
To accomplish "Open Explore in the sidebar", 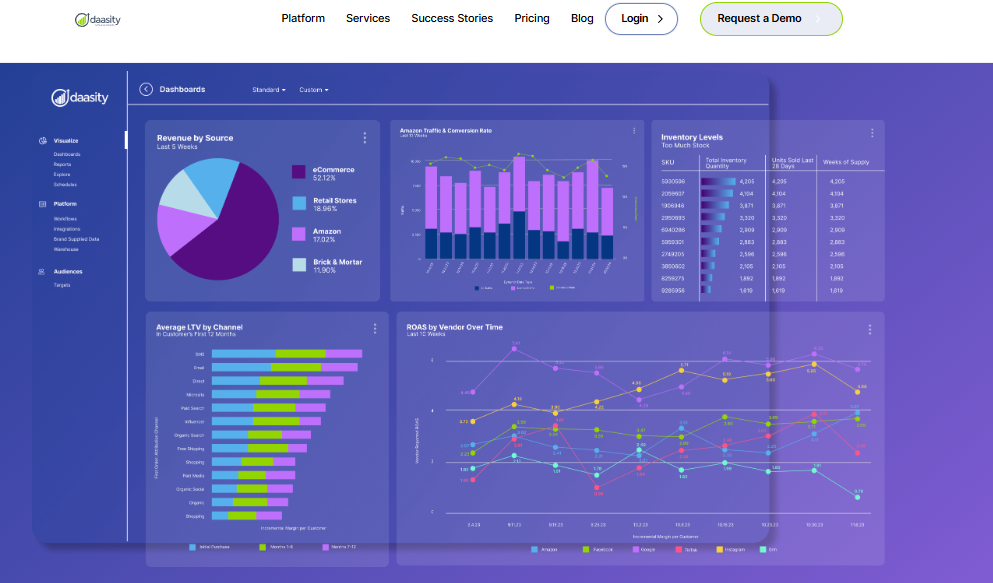I will click(61, 174).
